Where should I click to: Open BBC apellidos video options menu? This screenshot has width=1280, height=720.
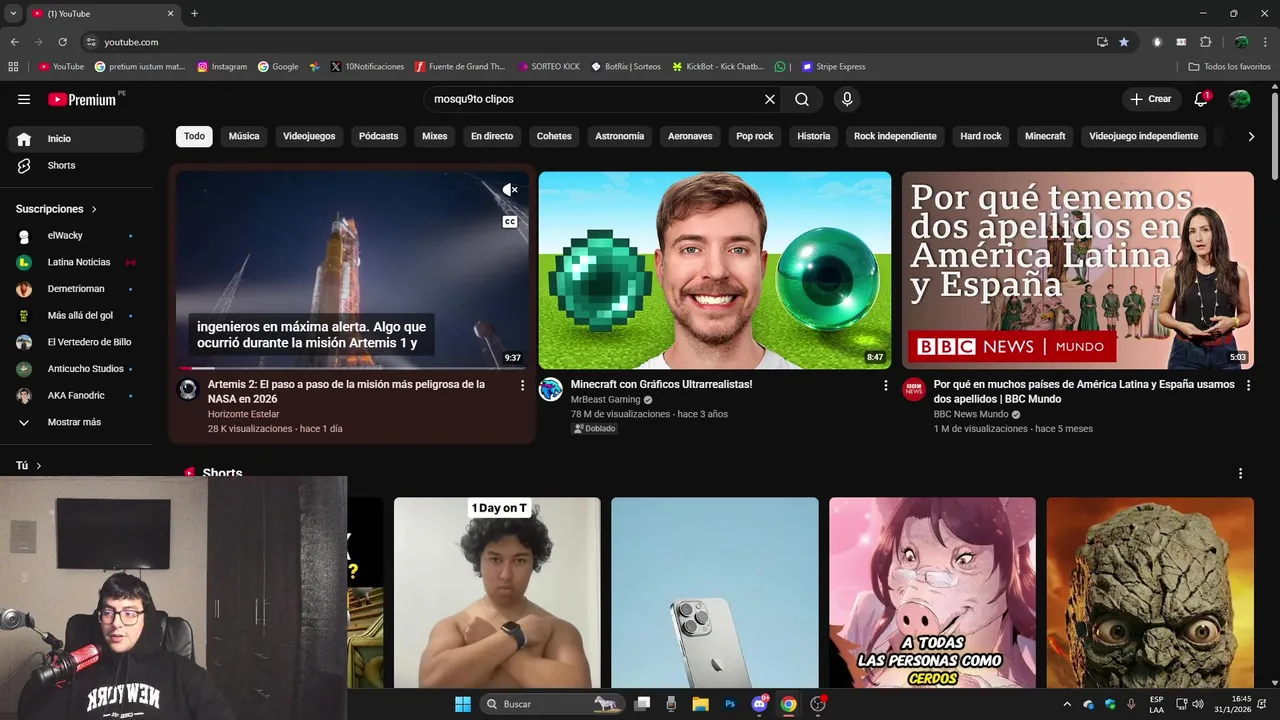(x=1248, y=385)
